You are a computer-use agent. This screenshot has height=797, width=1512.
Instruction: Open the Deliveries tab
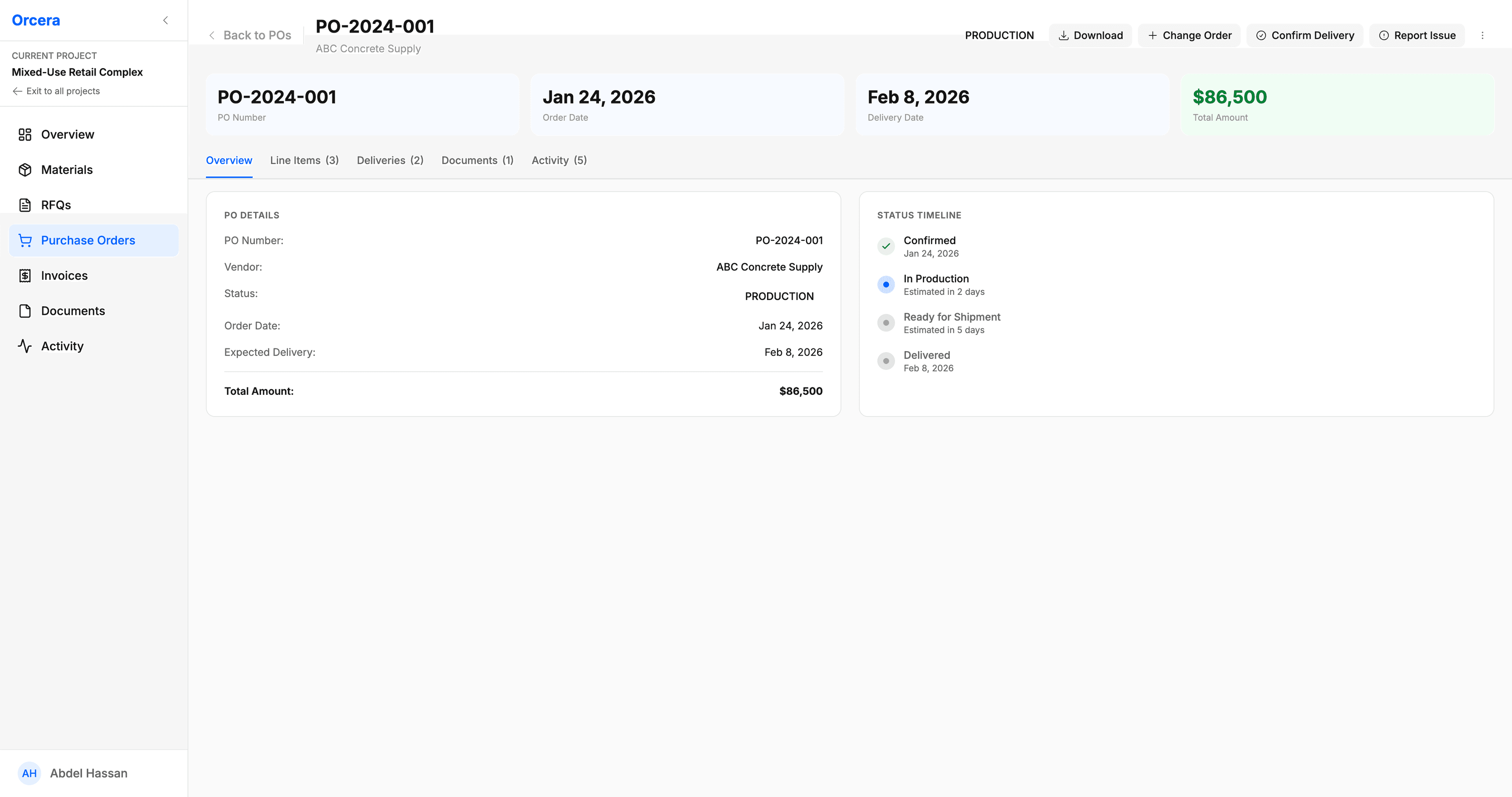point(389,160)
